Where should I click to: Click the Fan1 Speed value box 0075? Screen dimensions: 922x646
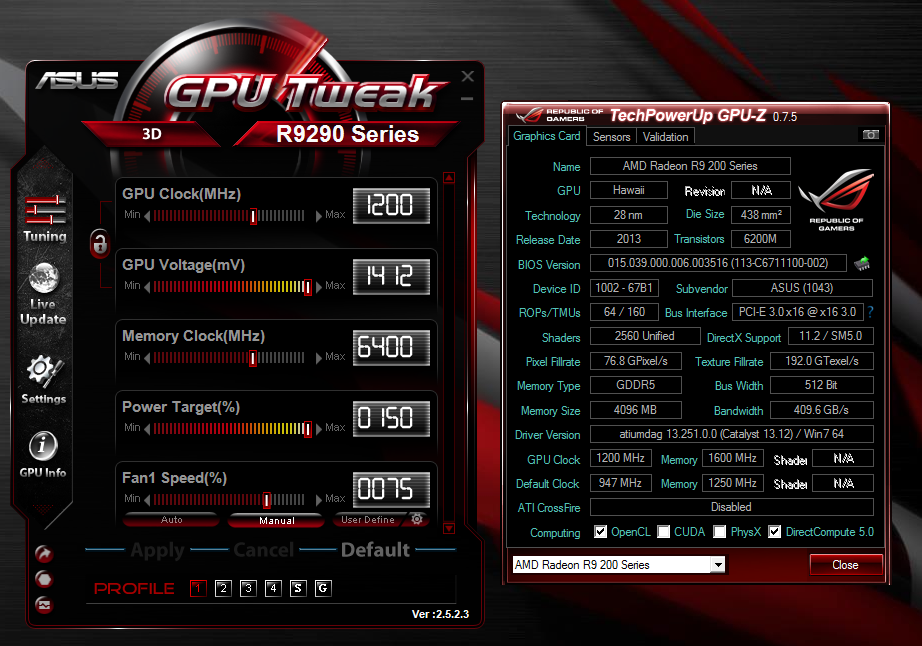tap(391, 490)
